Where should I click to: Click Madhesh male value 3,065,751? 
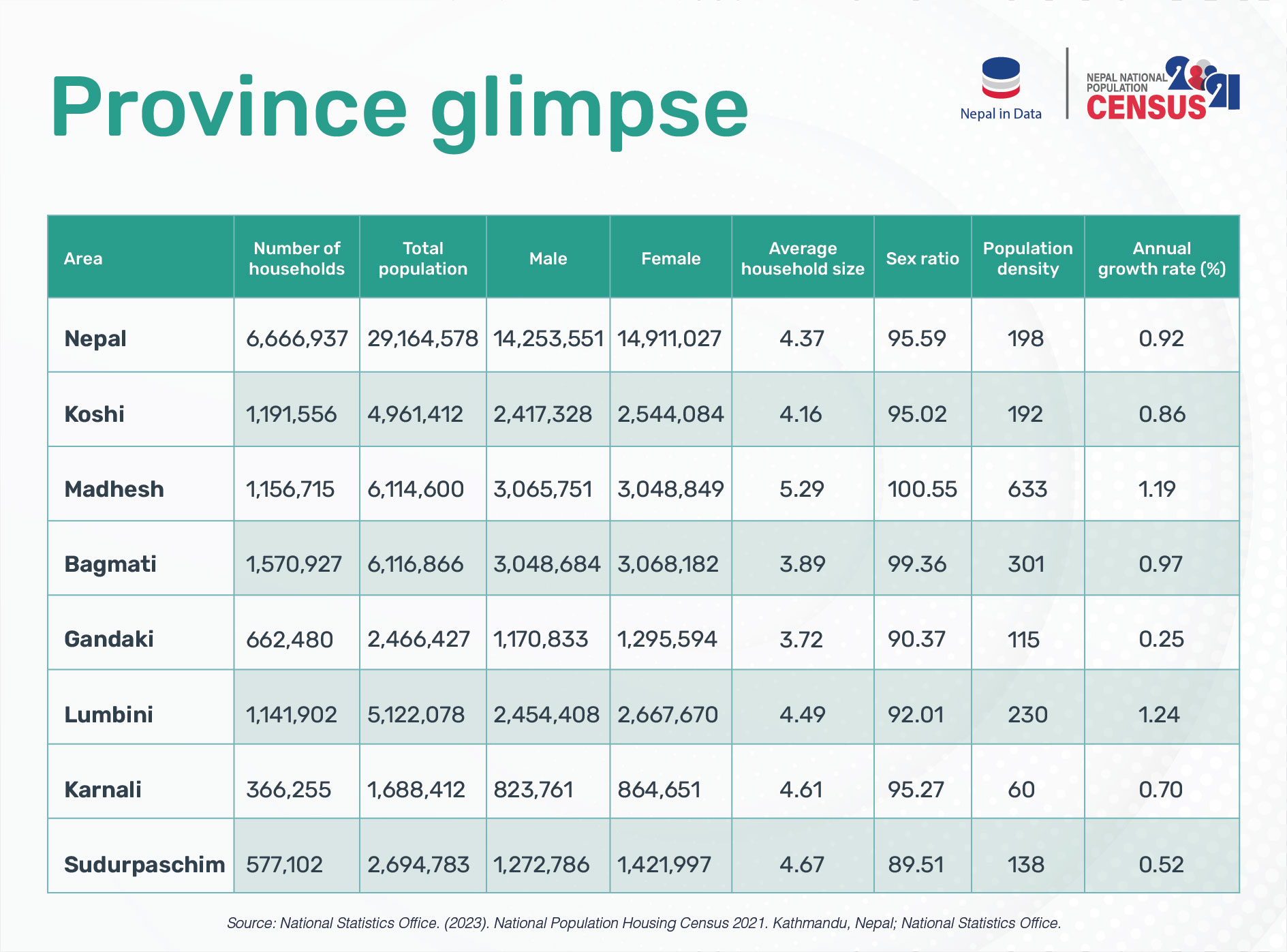pos(543,489)
